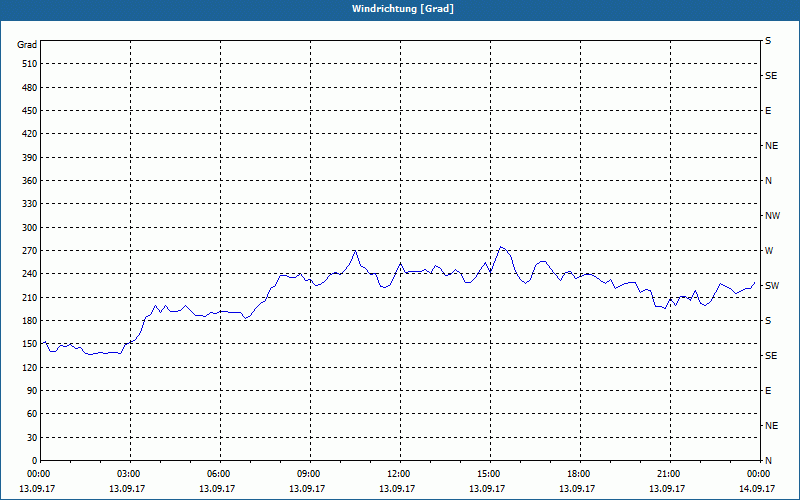This screenshot has width=800, height=500.
Task: Click the "W" compass direction label
Action: click(x=769, y=251)
